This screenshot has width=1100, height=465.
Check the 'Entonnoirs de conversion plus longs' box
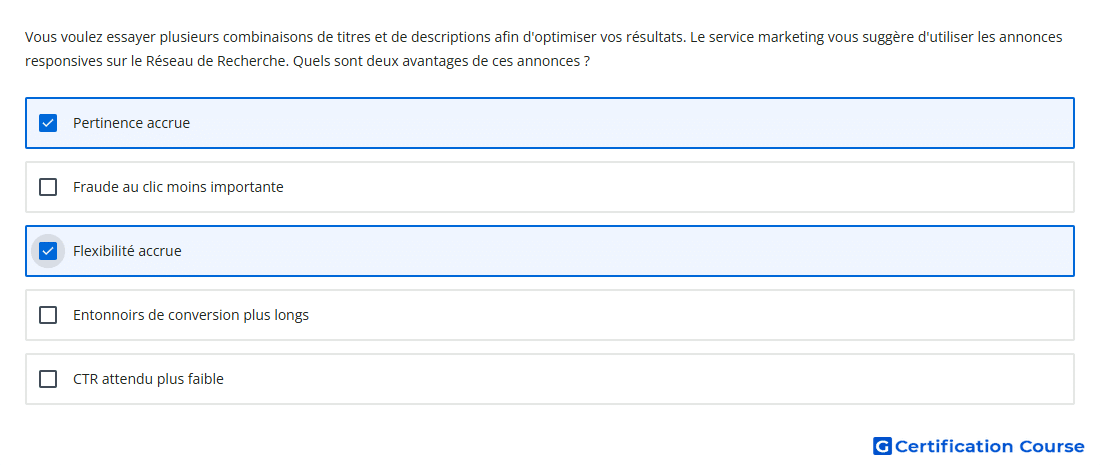(x=48, y=315)
